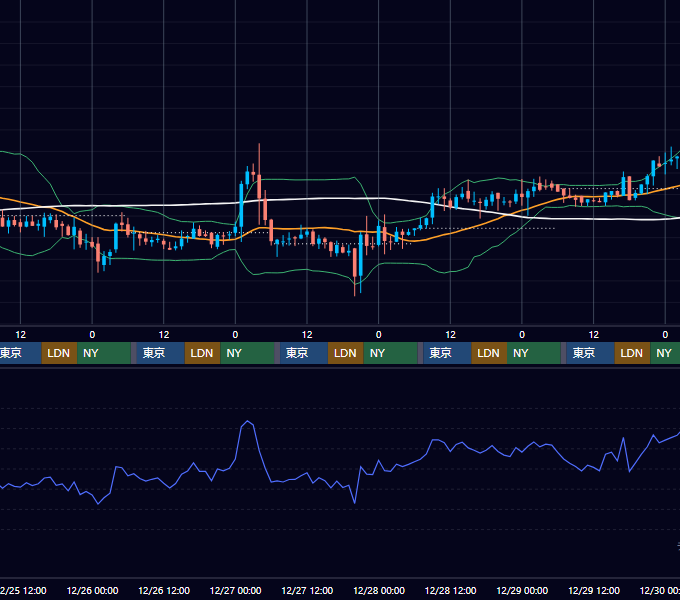Click the oscillator peak just after 12/27 00:00
Screen dimensions: 680x600
pos(247,421)
